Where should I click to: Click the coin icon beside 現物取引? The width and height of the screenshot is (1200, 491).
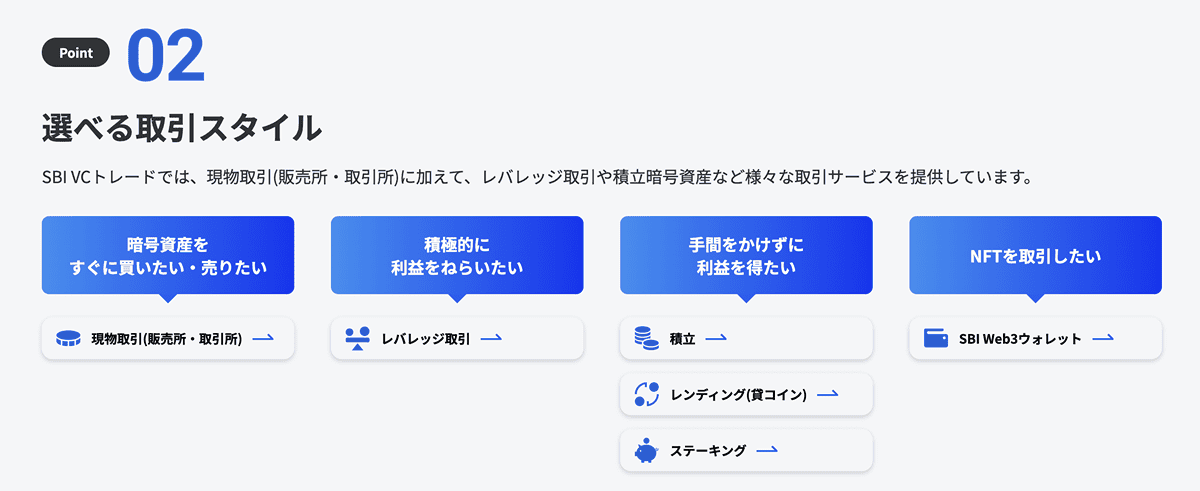pos(68,339)
